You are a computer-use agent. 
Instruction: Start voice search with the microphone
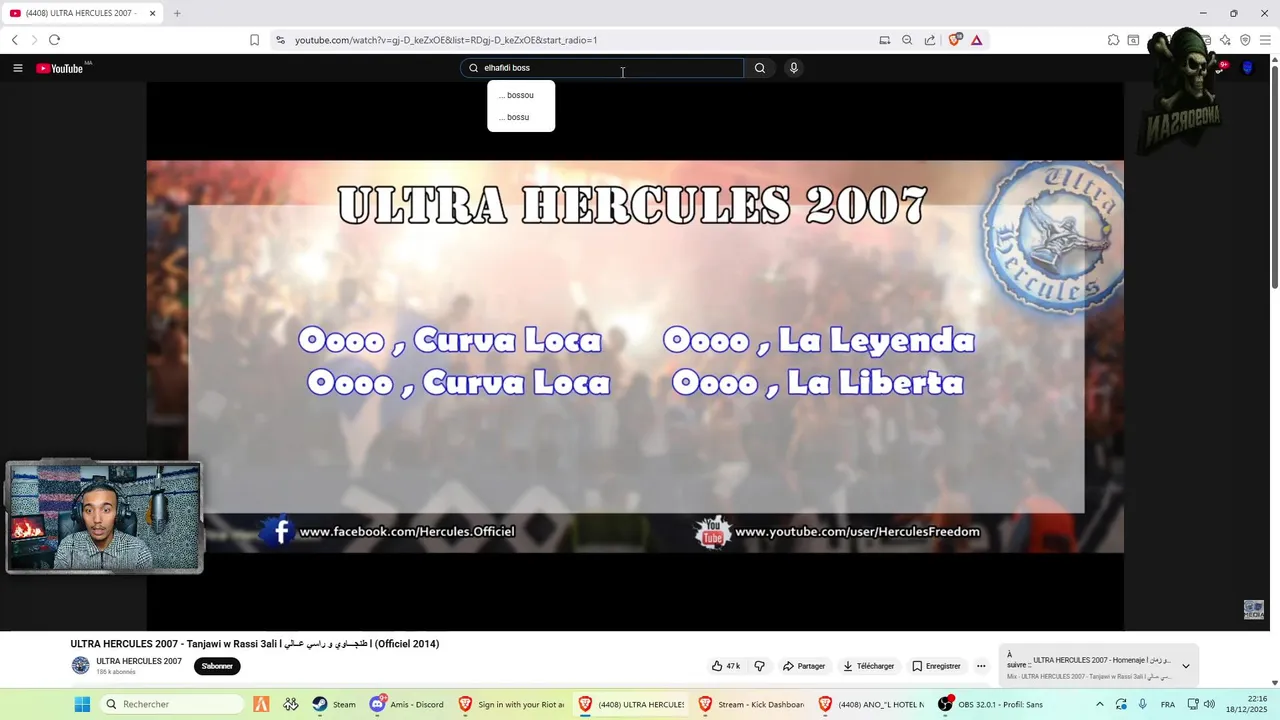coord(794,68)
